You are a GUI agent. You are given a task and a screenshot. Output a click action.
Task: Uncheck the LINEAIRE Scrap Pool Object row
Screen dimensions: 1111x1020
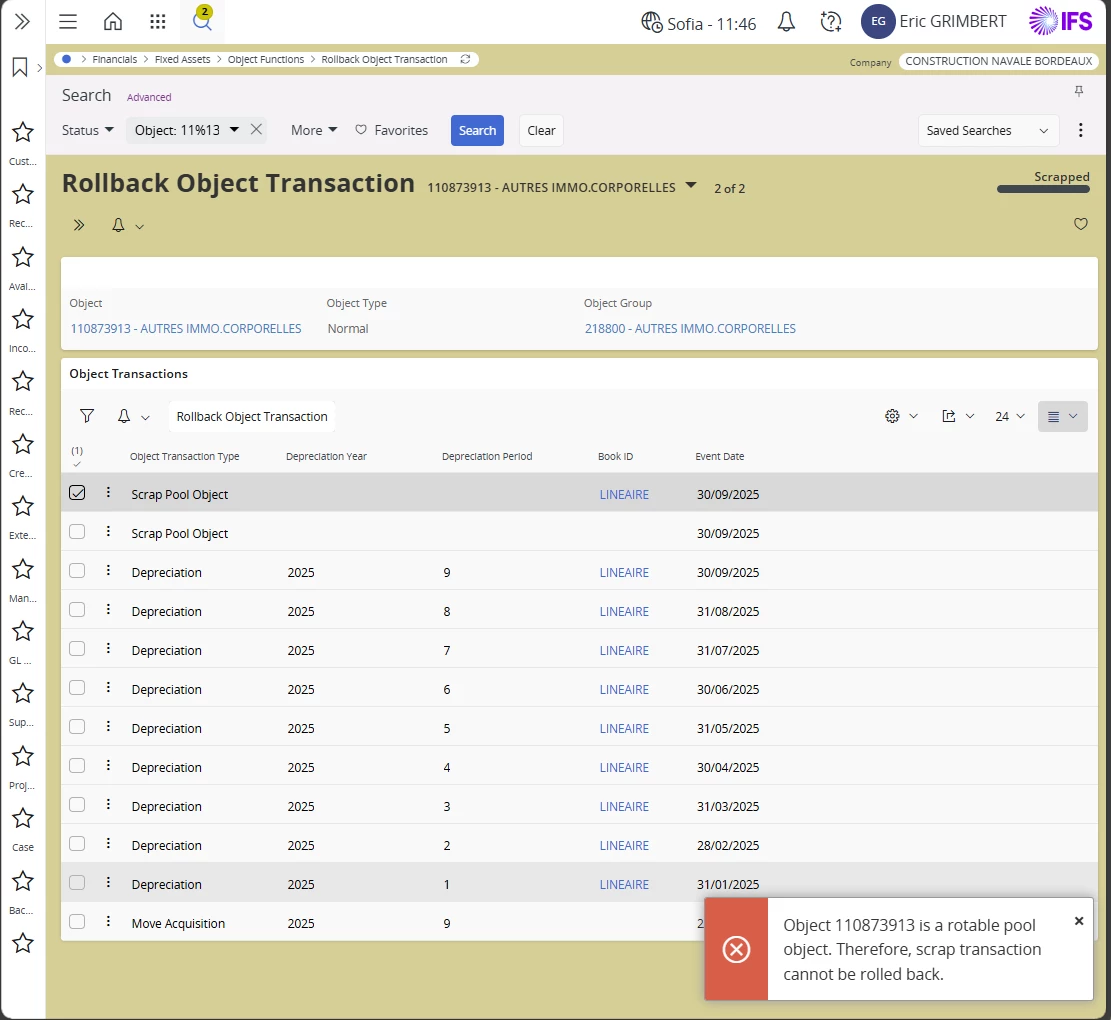(x=77, y=492)
